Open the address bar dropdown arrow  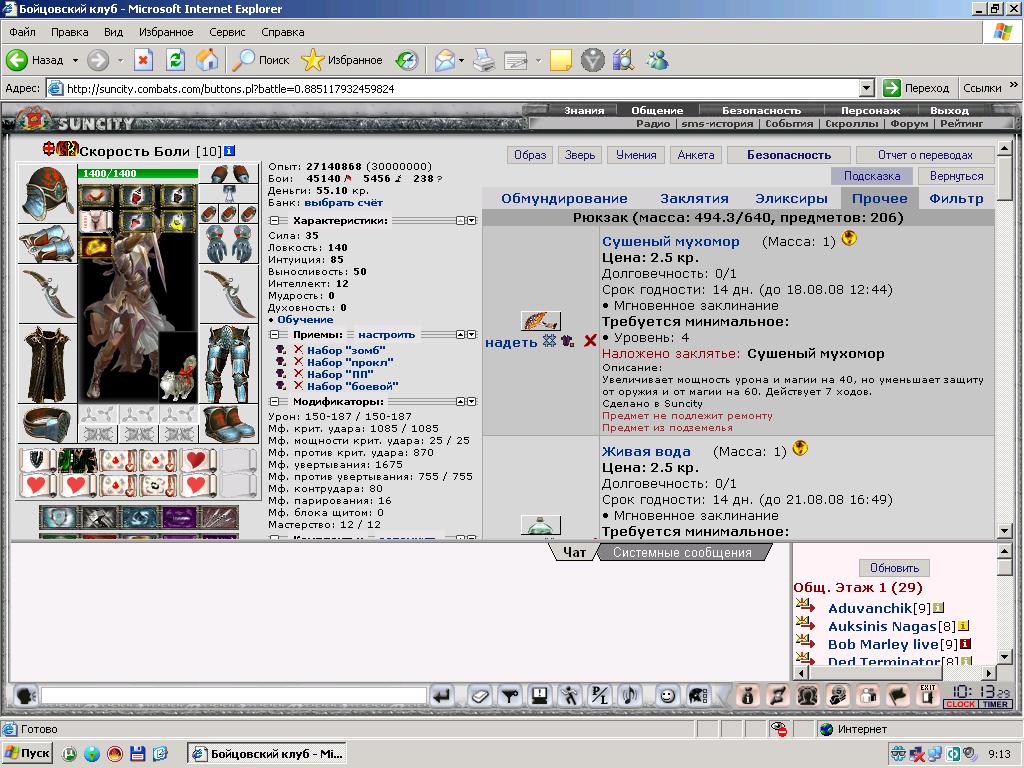866,88
